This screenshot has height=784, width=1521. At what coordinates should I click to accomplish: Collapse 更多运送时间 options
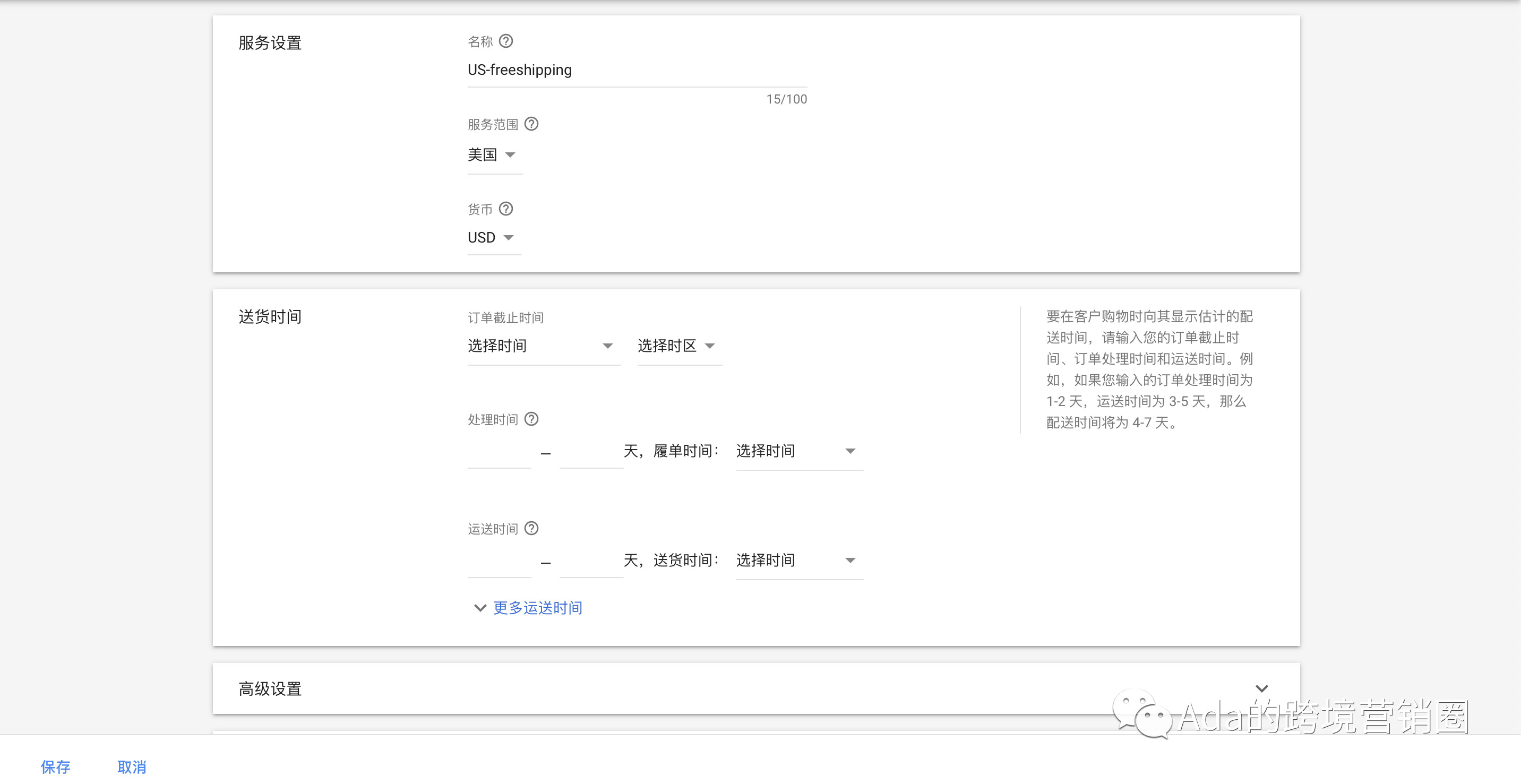coord(536,608)
